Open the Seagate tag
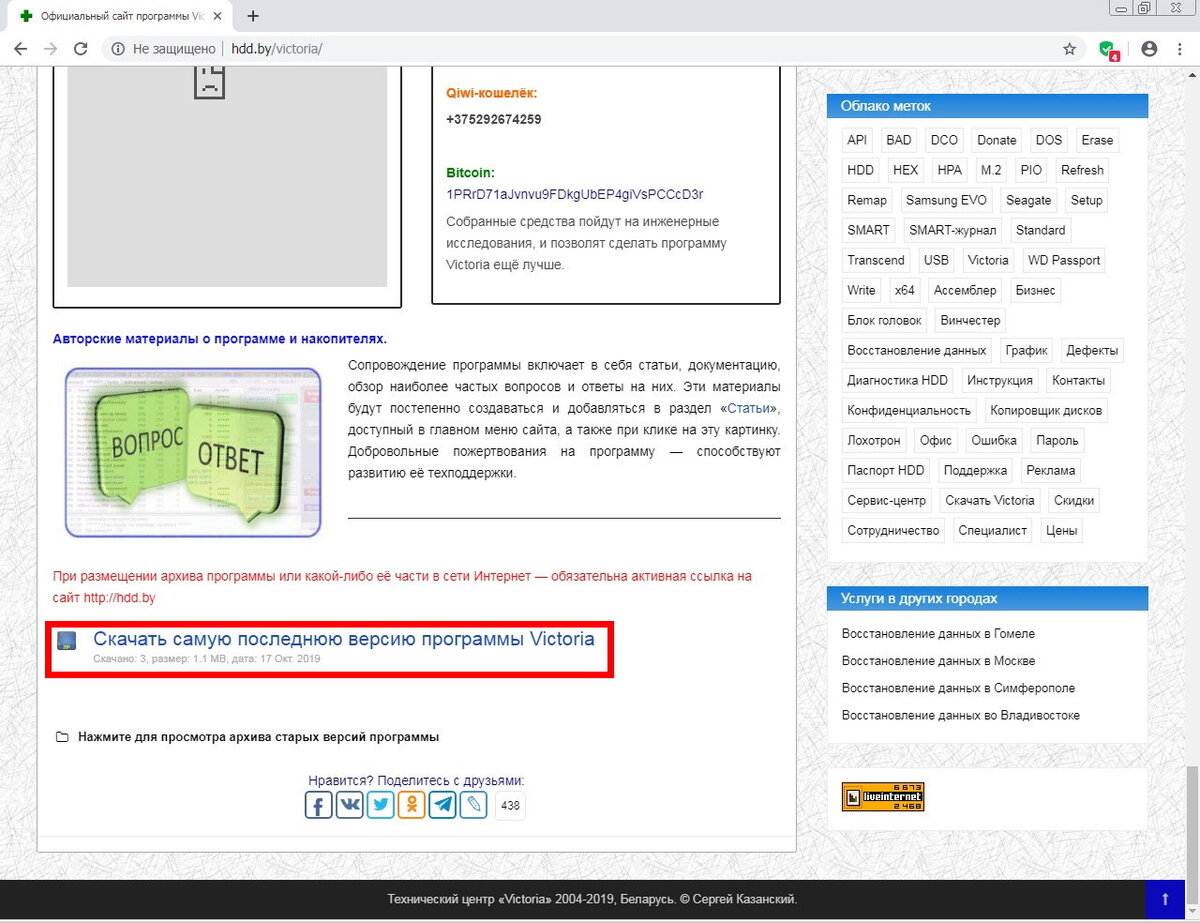The image size is (1200, 923). 1029,200
